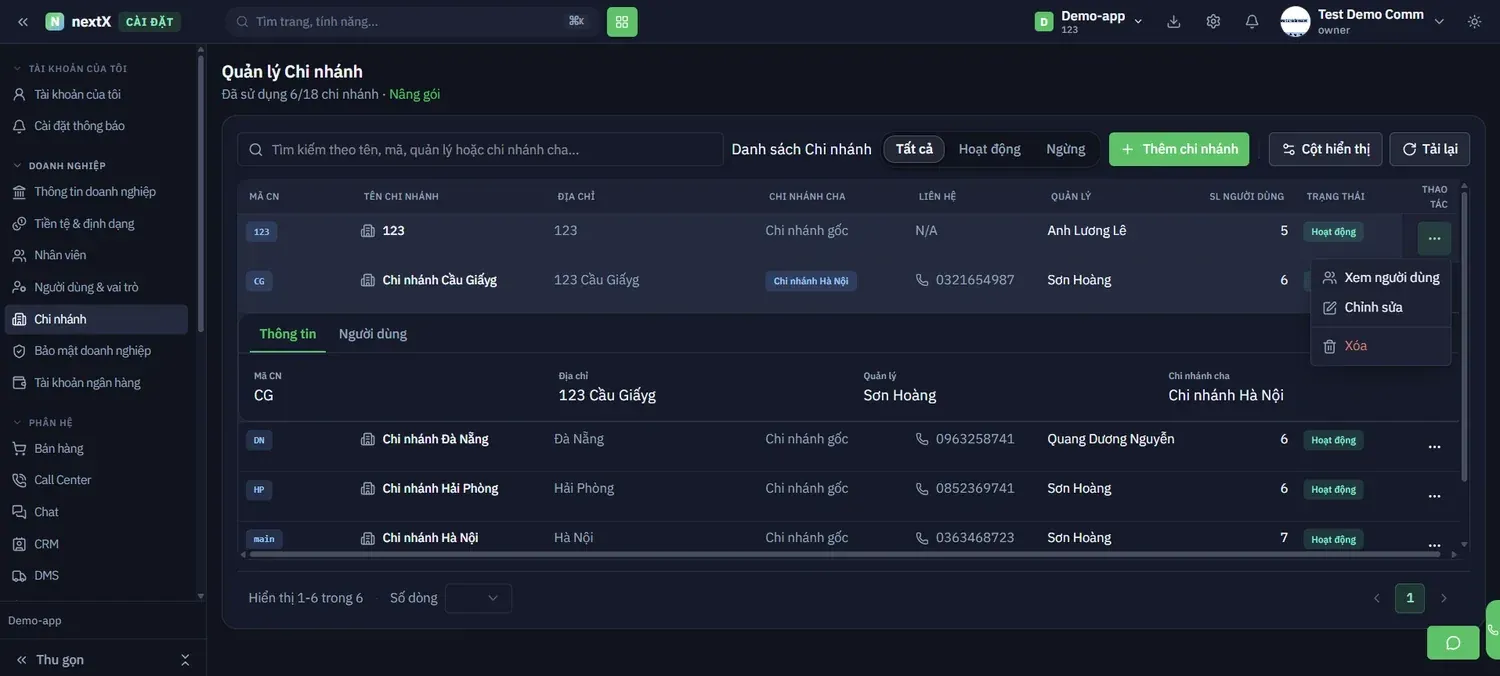
Task: Open Nhân viên in the sidebar
Action: (96, 255)
